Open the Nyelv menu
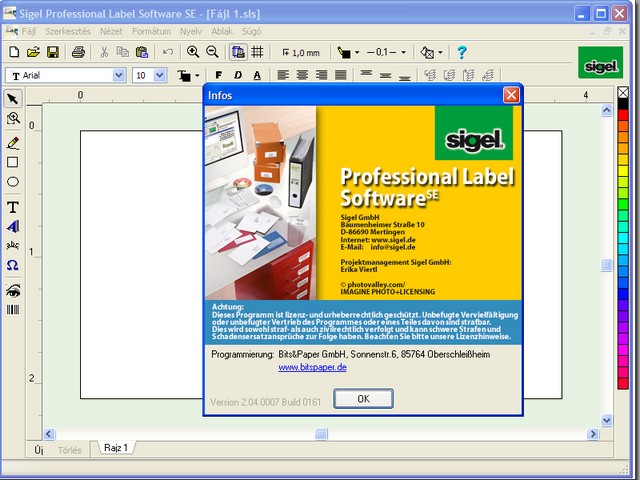640x480 pixels. [191, 31]
